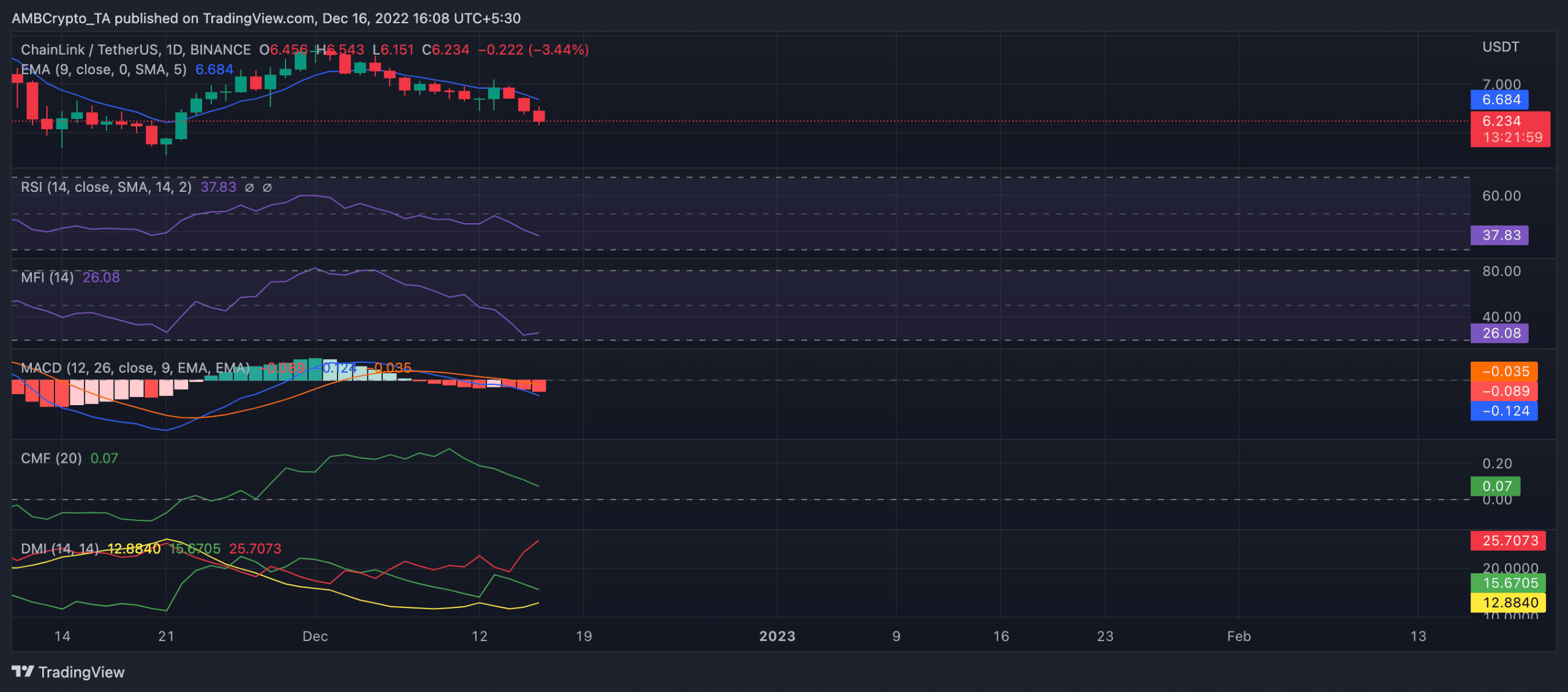The width and height of the screenshot is (1568, 692).
Task: Click the first ø symbol beside RSI value
Action: [249, 188]
